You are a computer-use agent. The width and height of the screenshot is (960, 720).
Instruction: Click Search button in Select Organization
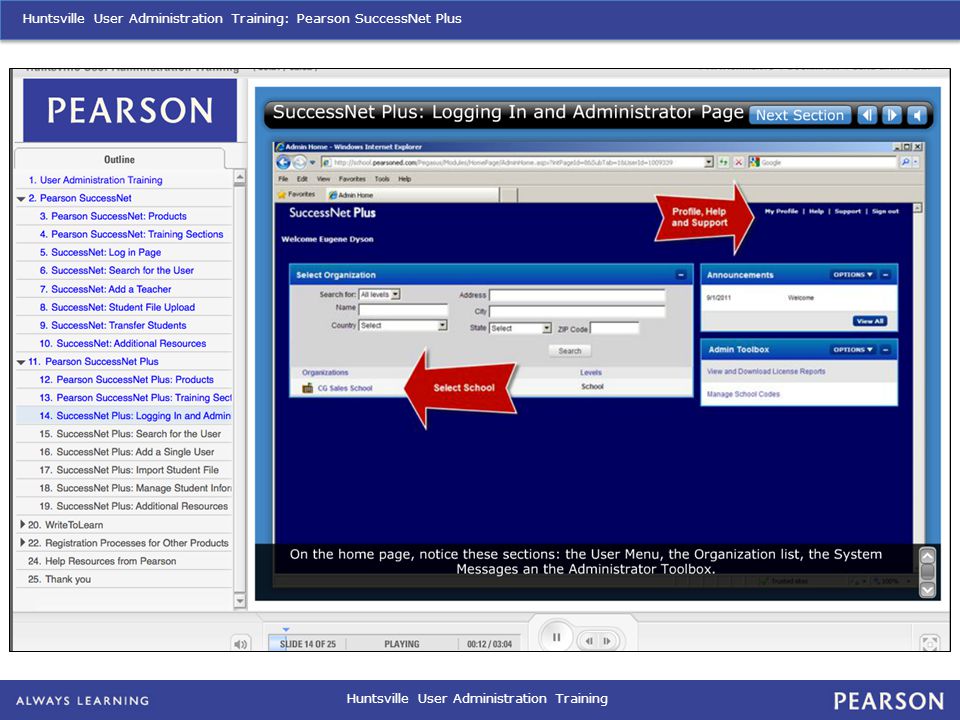(569, 351)
